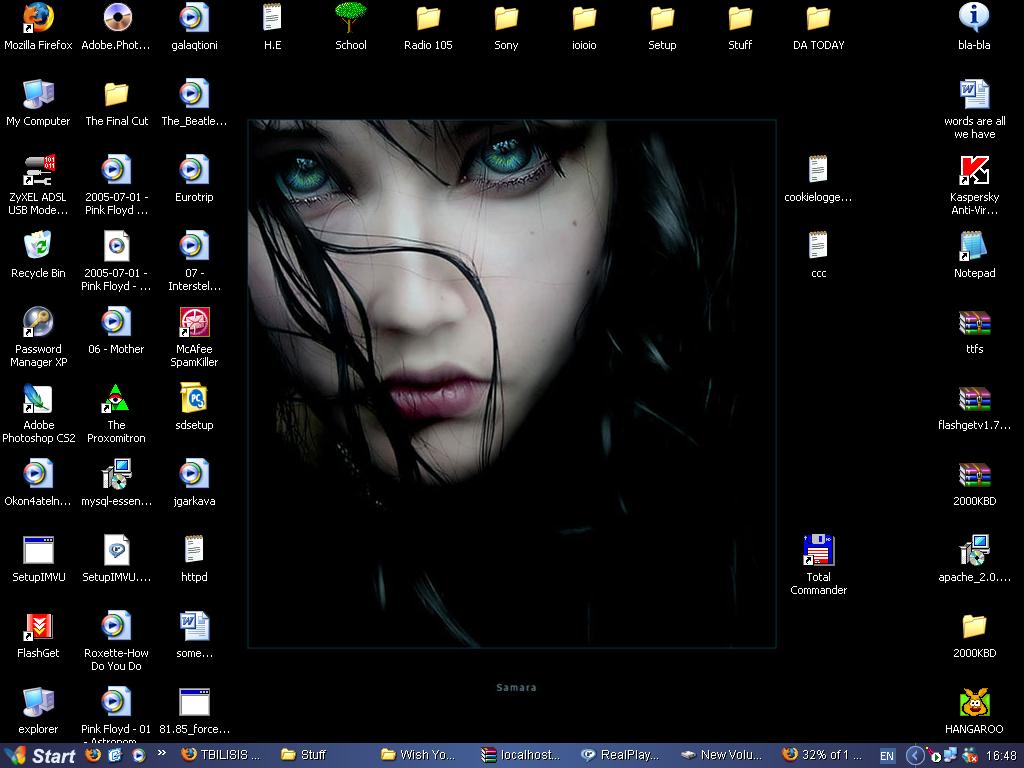Click the taskbar clock 16:48
The image size is (1024, 768).
(1000, 756)
